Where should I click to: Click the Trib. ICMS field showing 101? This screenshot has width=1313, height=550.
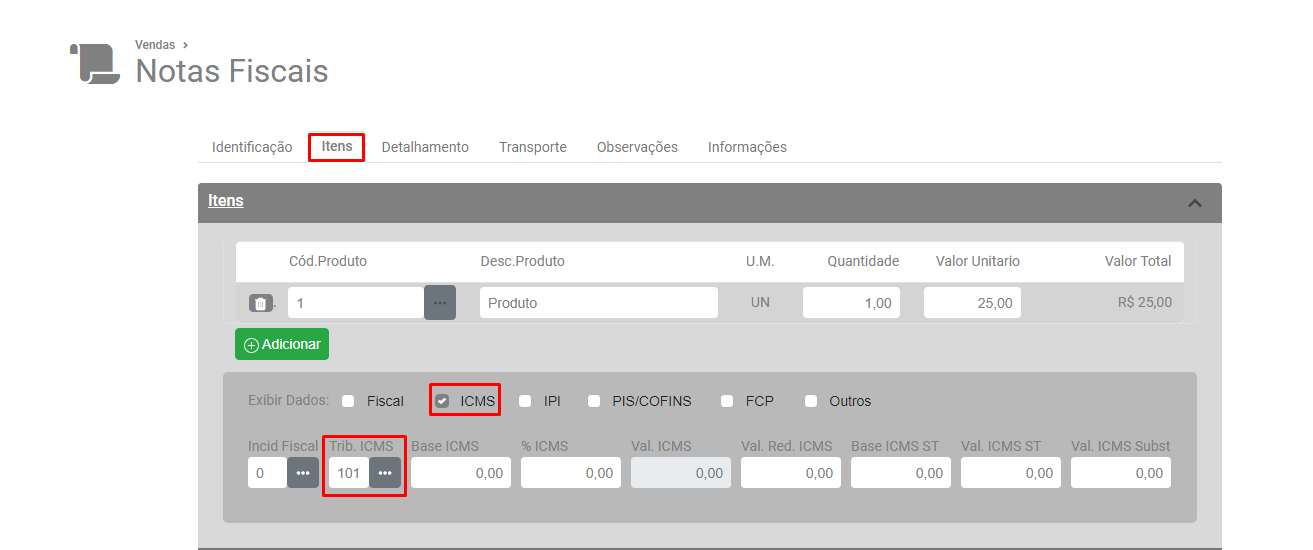pyautogui.click(x=349, y=473)
